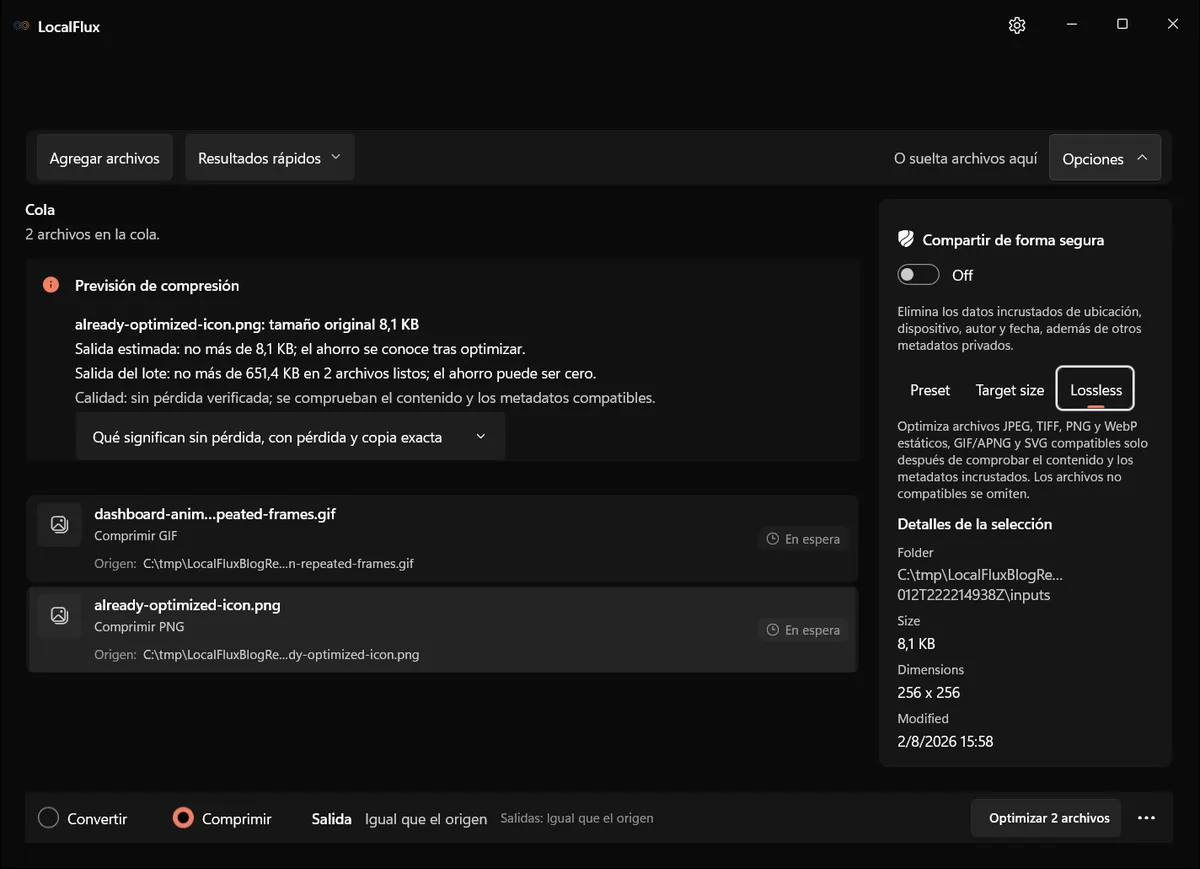Click the image icon for already-optimized-icon.png row
The width and height of the screenshot is (1200, 869).
pos(59,615)
